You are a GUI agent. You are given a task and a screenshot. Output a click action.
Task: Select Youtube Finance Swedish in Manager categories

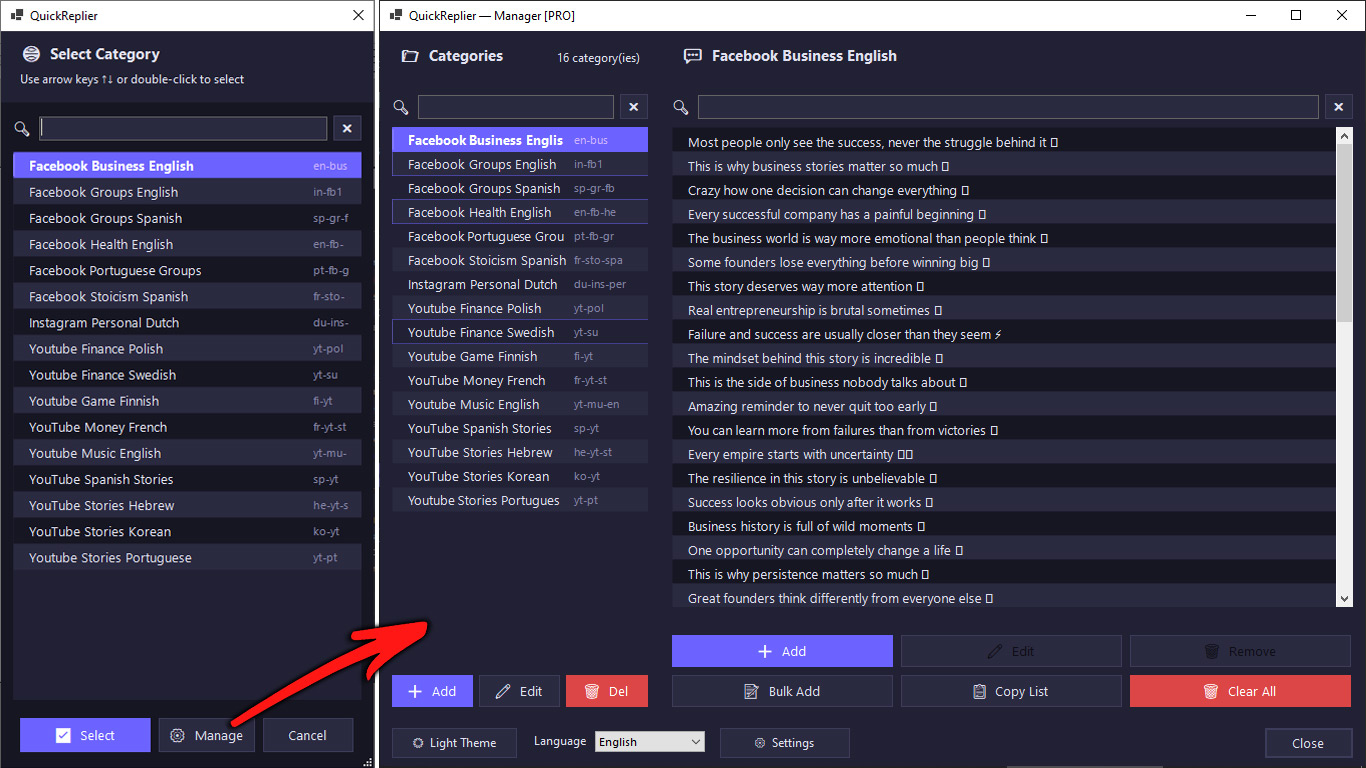(520, 332)
